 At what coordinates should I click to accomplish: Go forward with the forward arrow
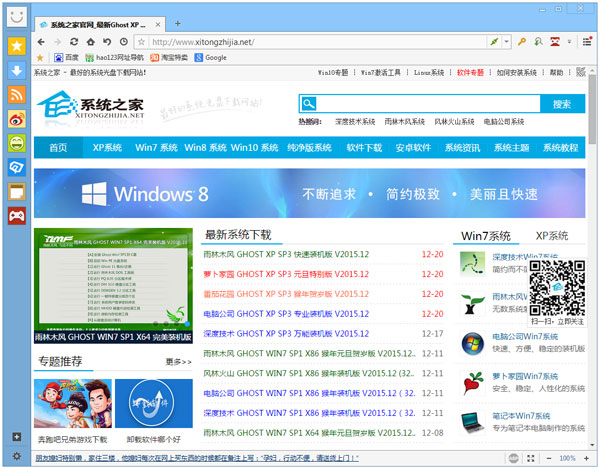57,42
